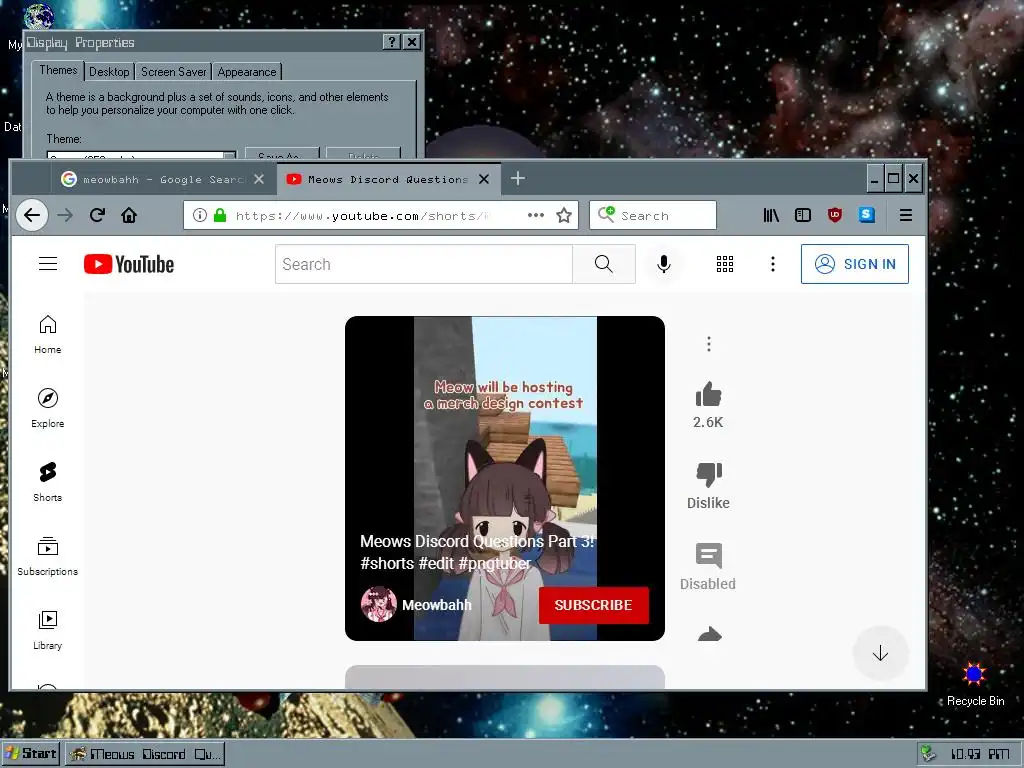Dislike the short with thumbs down
This screenshot has height=768, width=1024.
click(x=709, y=475)
